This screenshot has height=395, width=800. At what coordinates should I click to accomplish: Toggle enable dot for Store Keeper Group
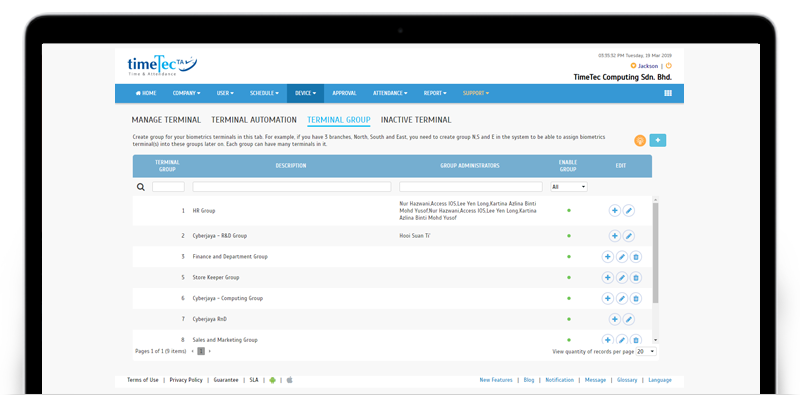(569, 278)
